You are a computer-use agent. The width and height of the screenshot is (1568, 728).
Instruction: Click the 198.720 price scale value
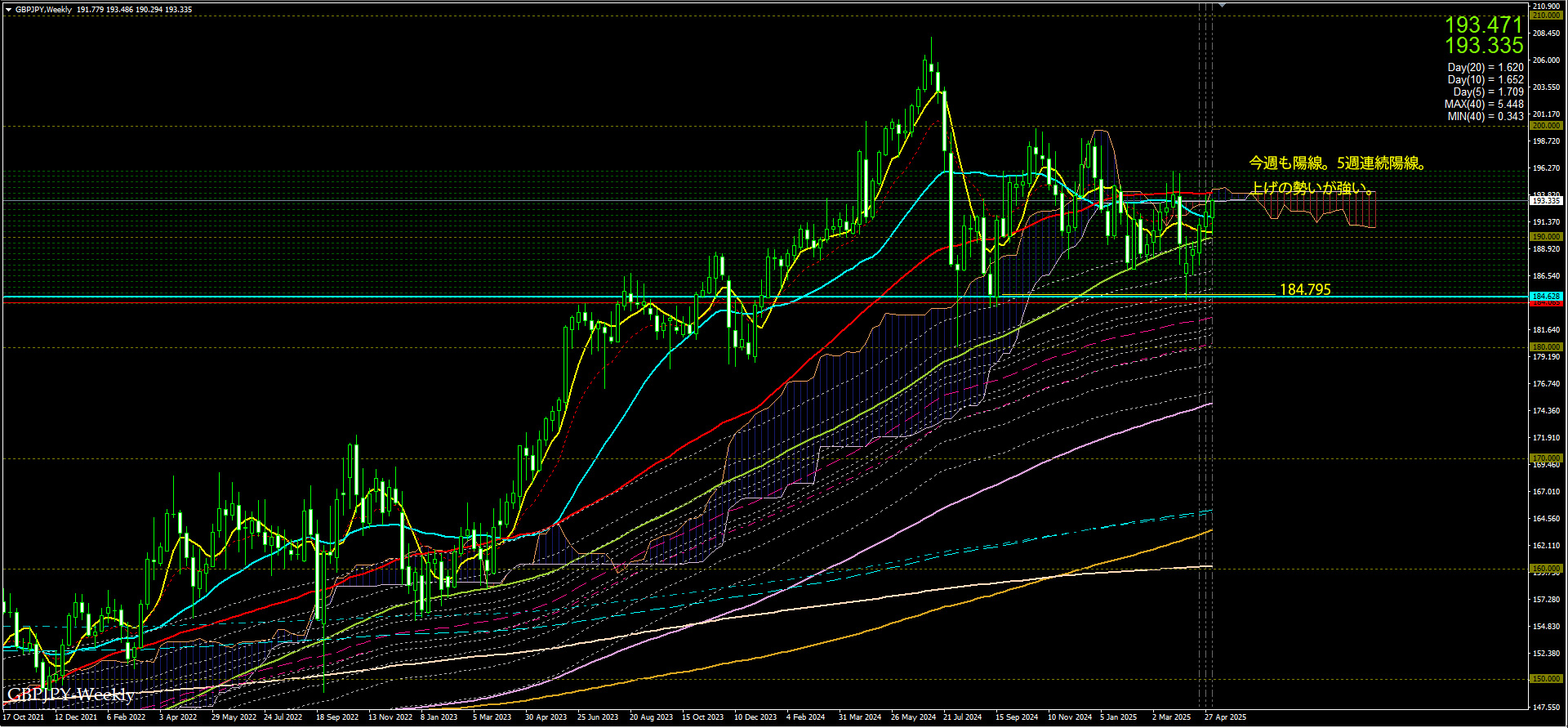(x=1547, y=141)
